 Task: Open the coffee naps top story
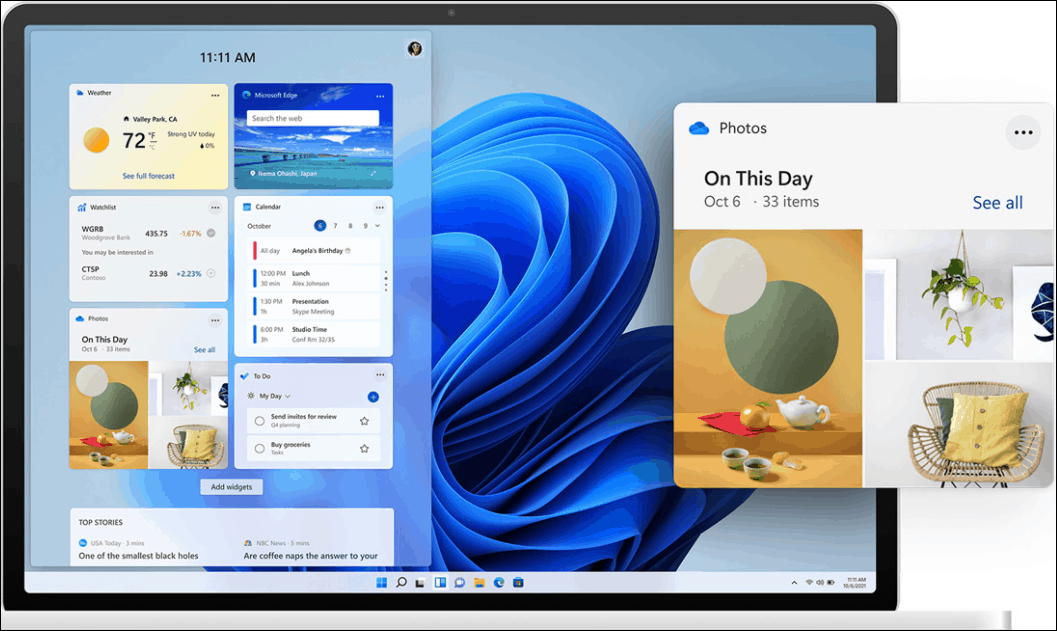311,556
